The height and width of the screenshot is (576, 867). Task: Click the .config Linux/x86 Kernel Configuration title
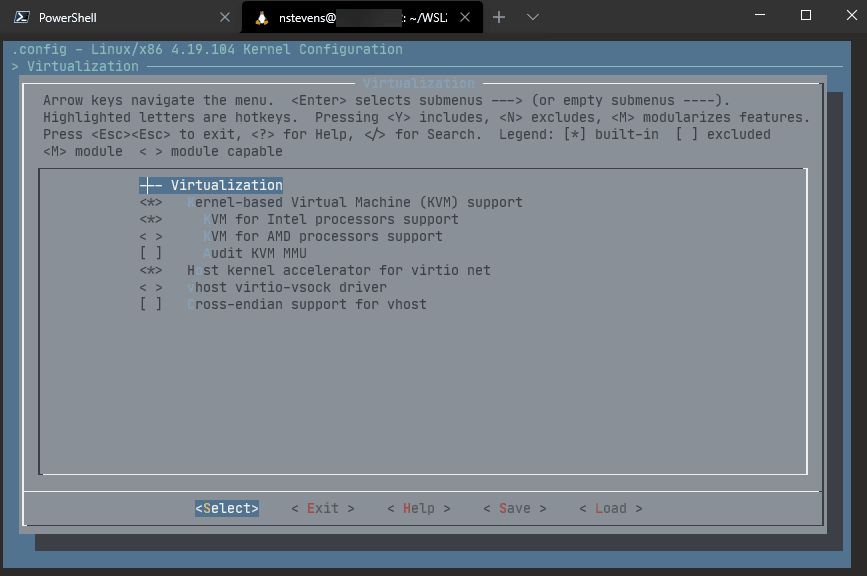tap(207, 49)
